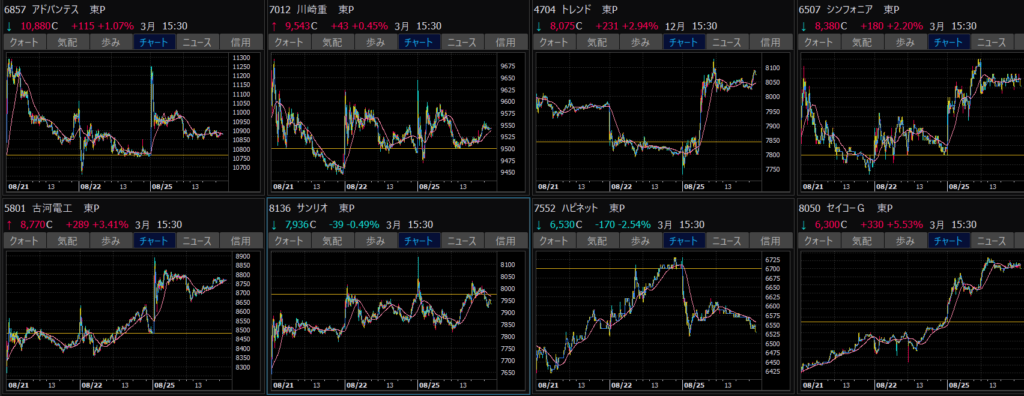Click the up arrow beside 9,543 price
The width and height of the screenshot is (1024, 396).
(x=274, y=26)
